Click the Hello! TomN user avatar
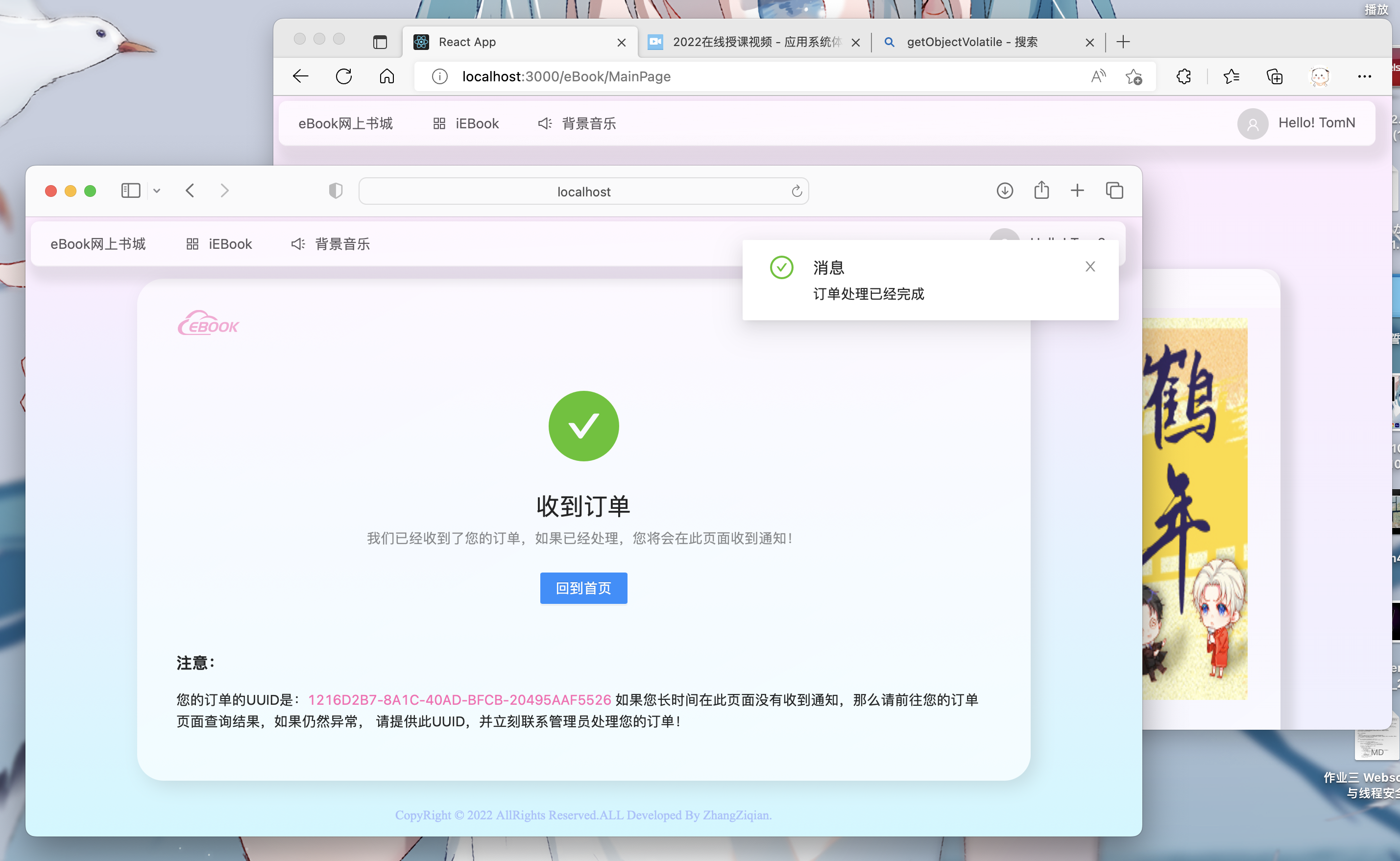 click(1252, 123)
